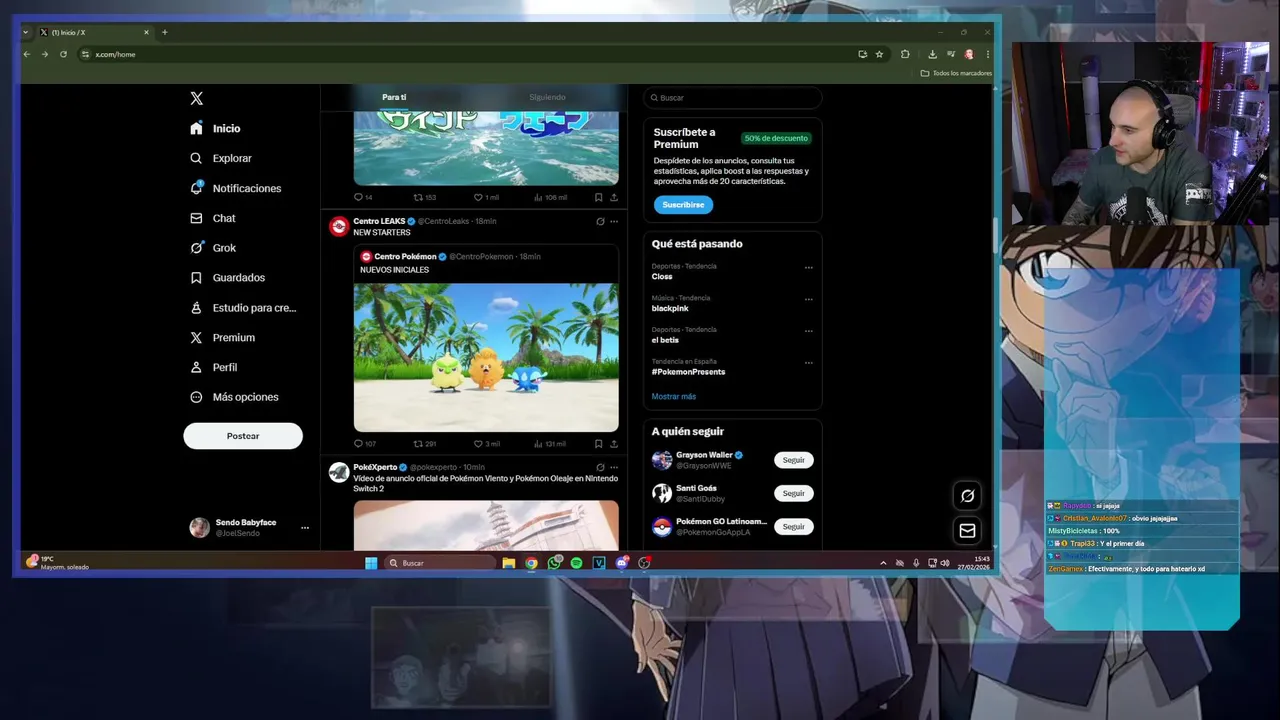The height and width of the screenshot is (720, 1280).
Task: Click the X search field Buscar
Action: pyautogui.click(x=733, y=97)
